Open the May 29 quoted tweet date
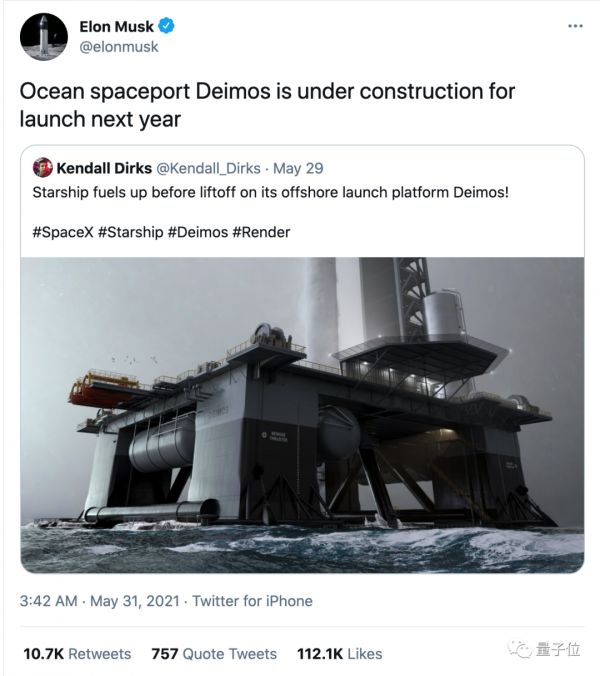This screenshot has width=600, height=676. point(299,168)
